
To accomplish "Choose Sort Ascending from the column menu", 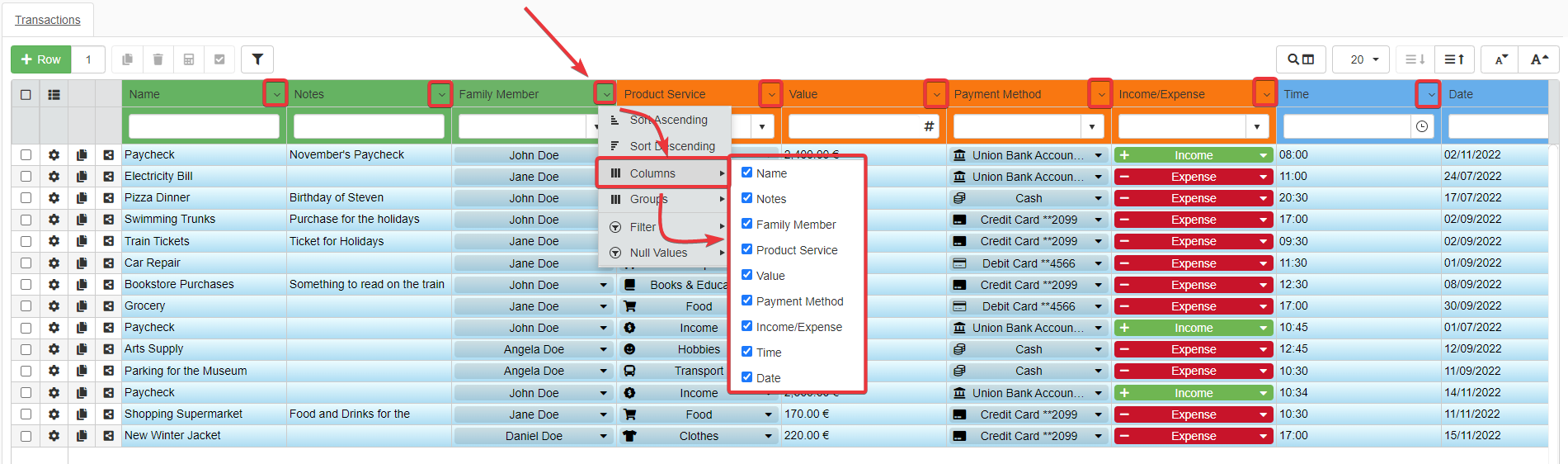I will [x=667, y=120].
